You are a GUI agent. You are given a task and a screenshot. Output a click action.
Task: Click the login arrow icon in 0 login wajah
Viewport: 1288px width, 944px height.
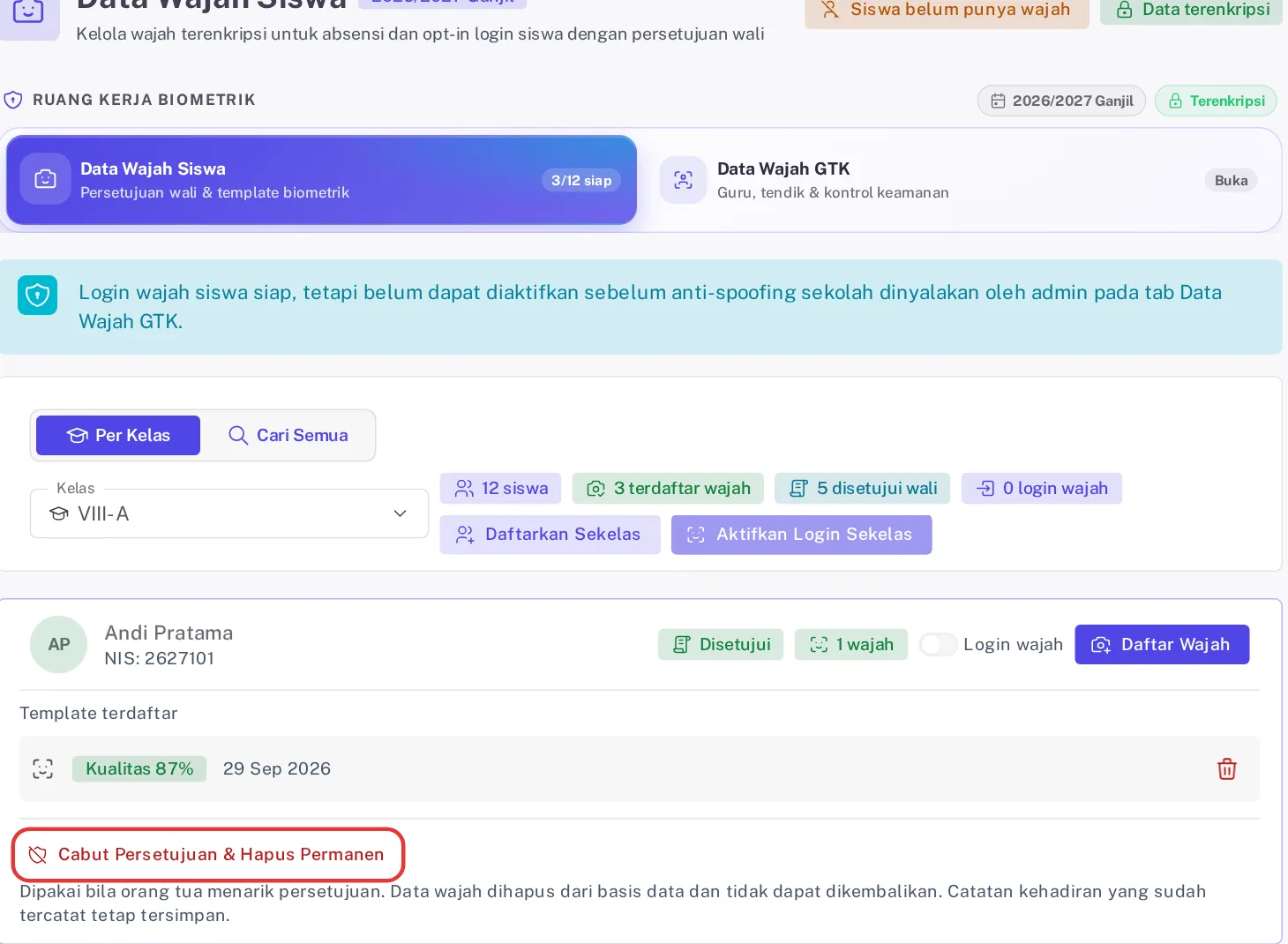985,489
